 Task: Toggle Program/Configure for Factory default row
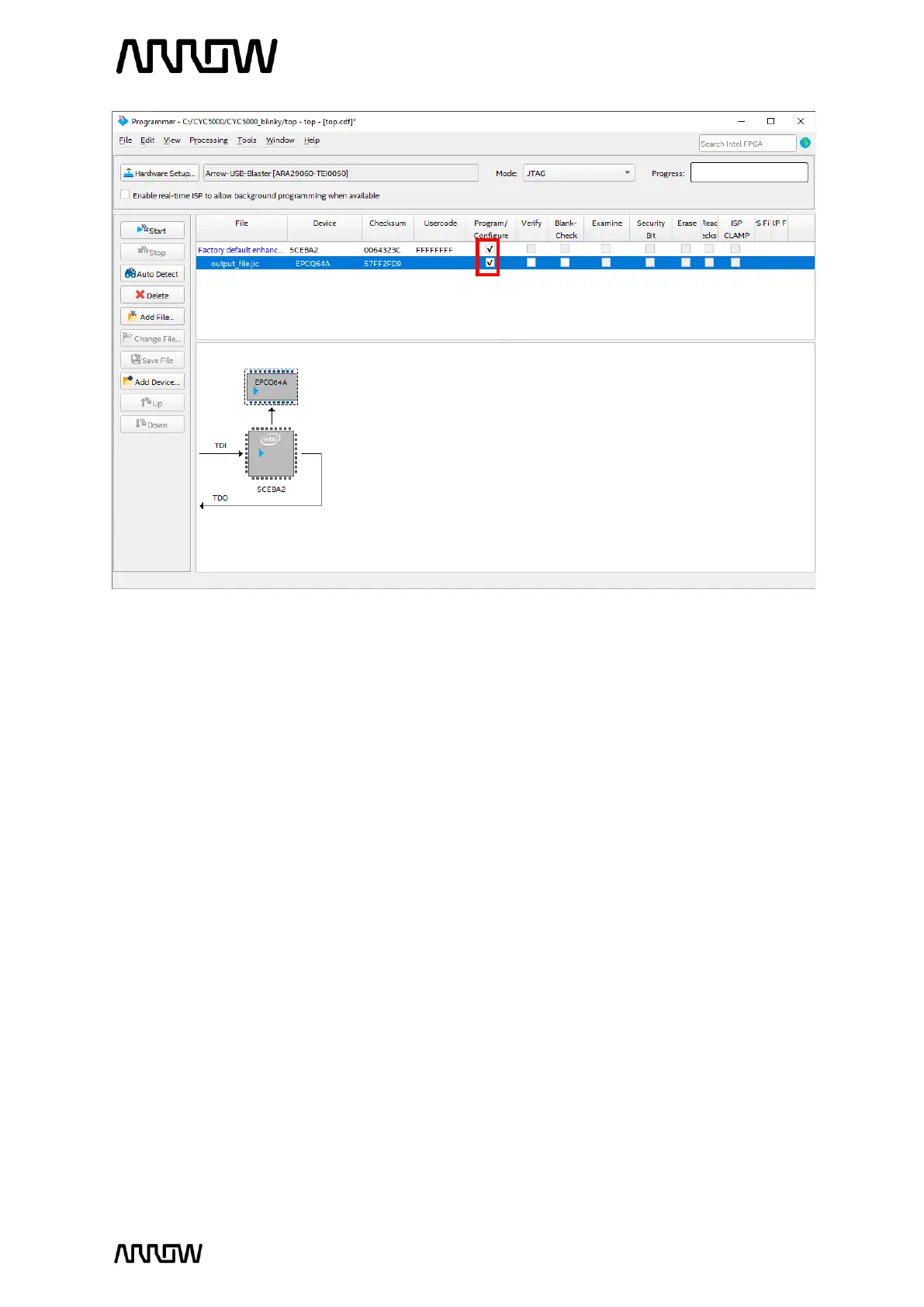(490, 249)
